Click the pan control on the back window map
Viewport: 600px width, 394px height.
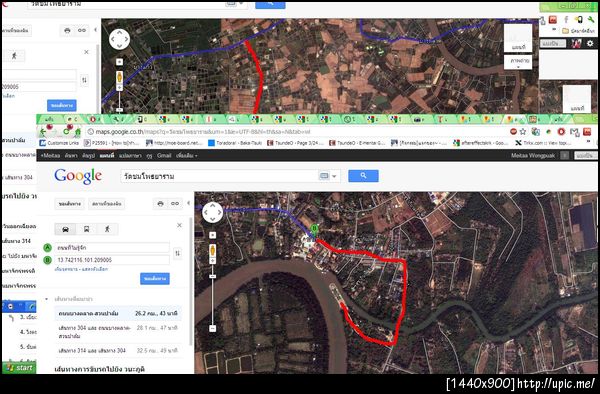click(119, 39)
